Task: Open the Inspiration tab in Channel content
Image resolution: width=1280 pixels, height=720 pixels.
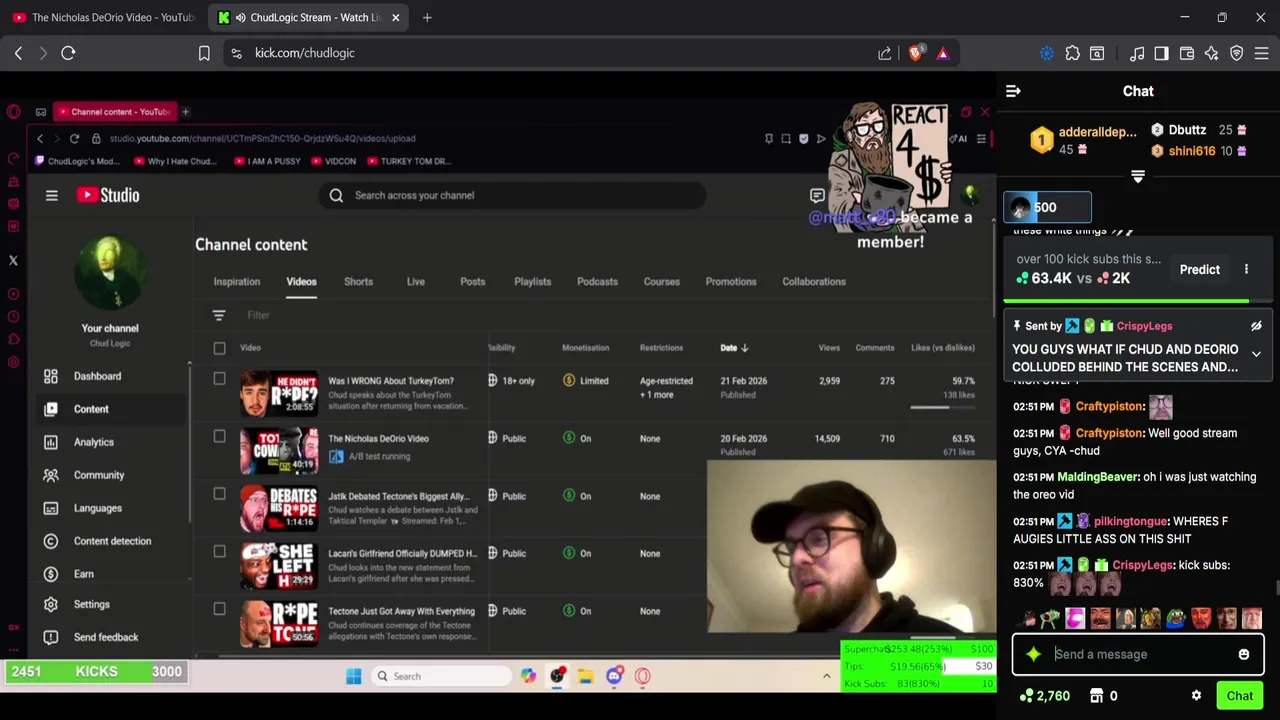Action: tap(236, 282)
